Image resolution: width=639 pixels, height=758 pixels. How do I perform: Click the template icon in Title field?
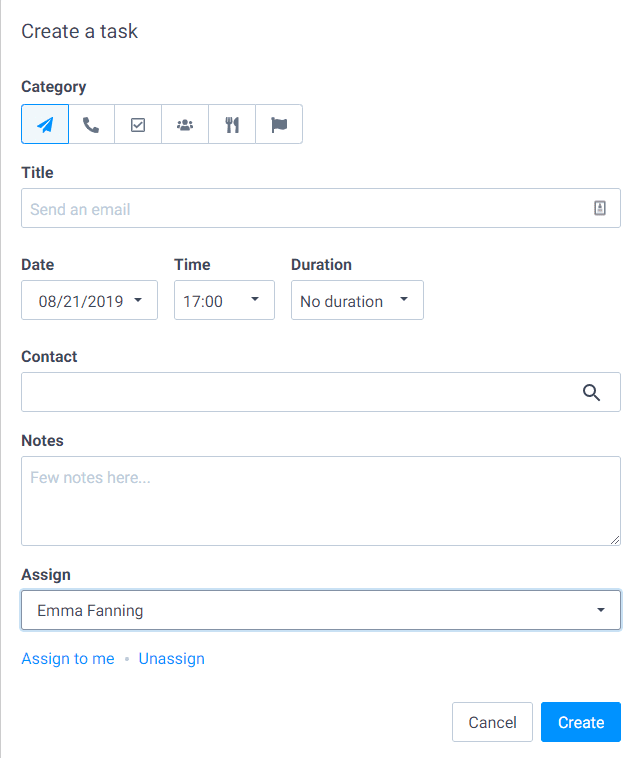tap(599, 208)
